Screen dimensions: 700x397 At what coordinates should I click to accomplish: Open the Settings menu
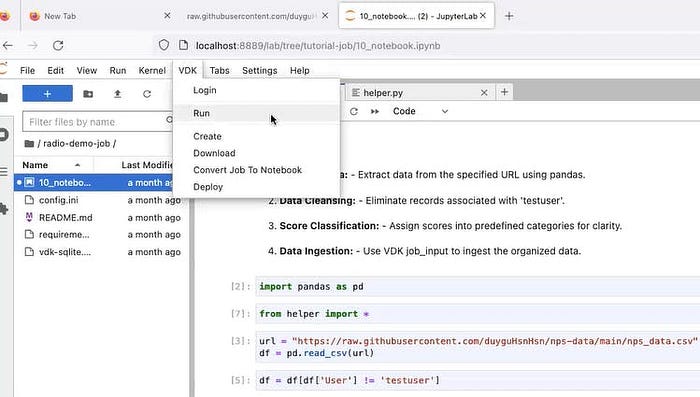pos(259,71)
